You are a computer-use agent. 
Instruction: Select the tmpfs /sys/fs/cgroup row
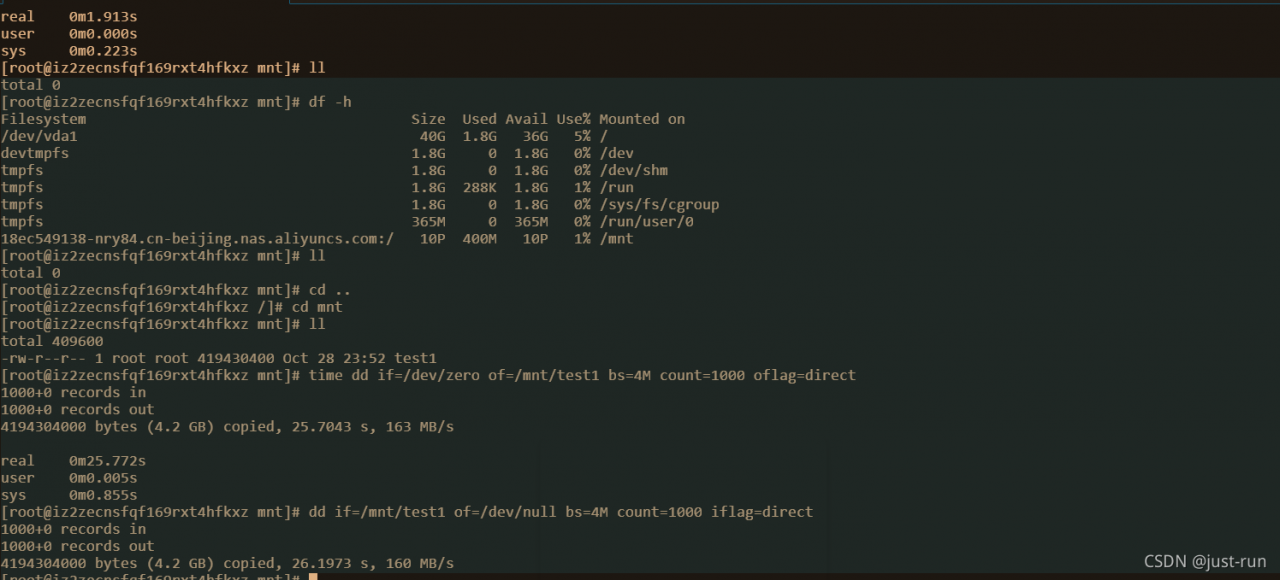point(360,204)
